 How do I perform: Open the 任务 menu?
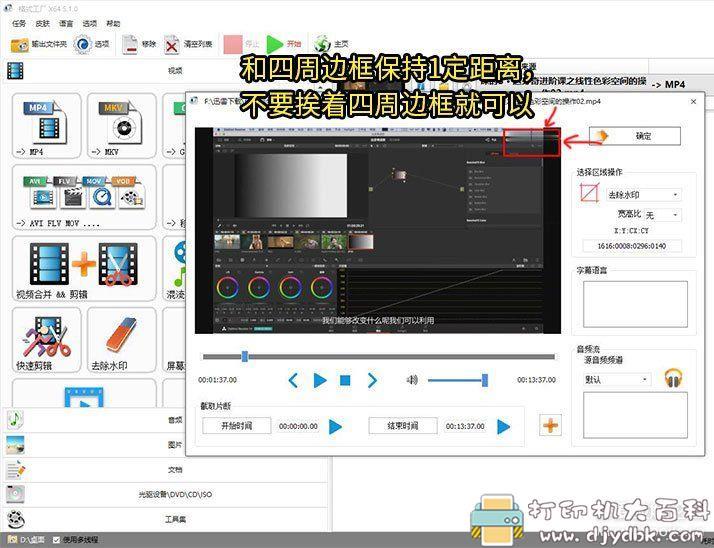19,23
